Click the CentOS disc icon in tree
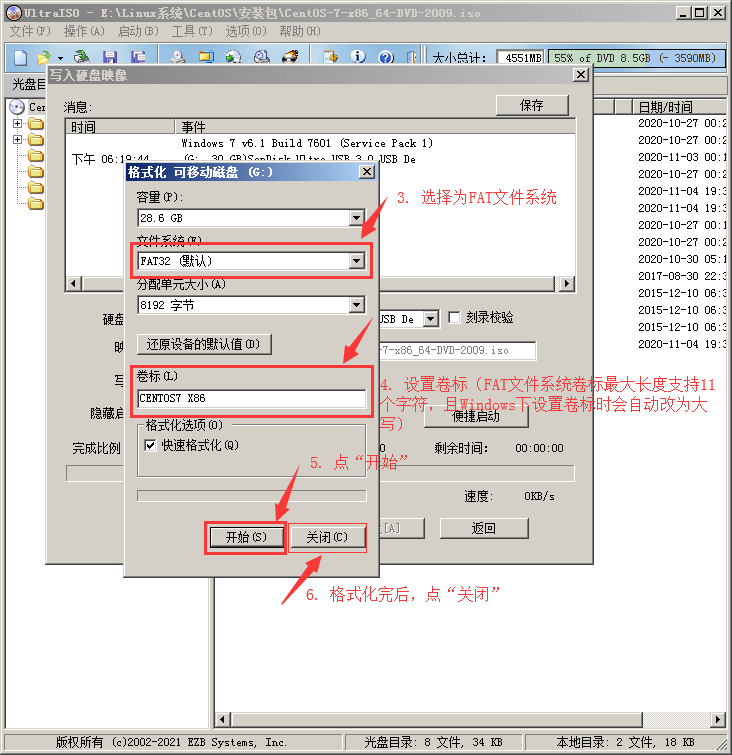The image size is (732, 755). [x=17, y=107]
